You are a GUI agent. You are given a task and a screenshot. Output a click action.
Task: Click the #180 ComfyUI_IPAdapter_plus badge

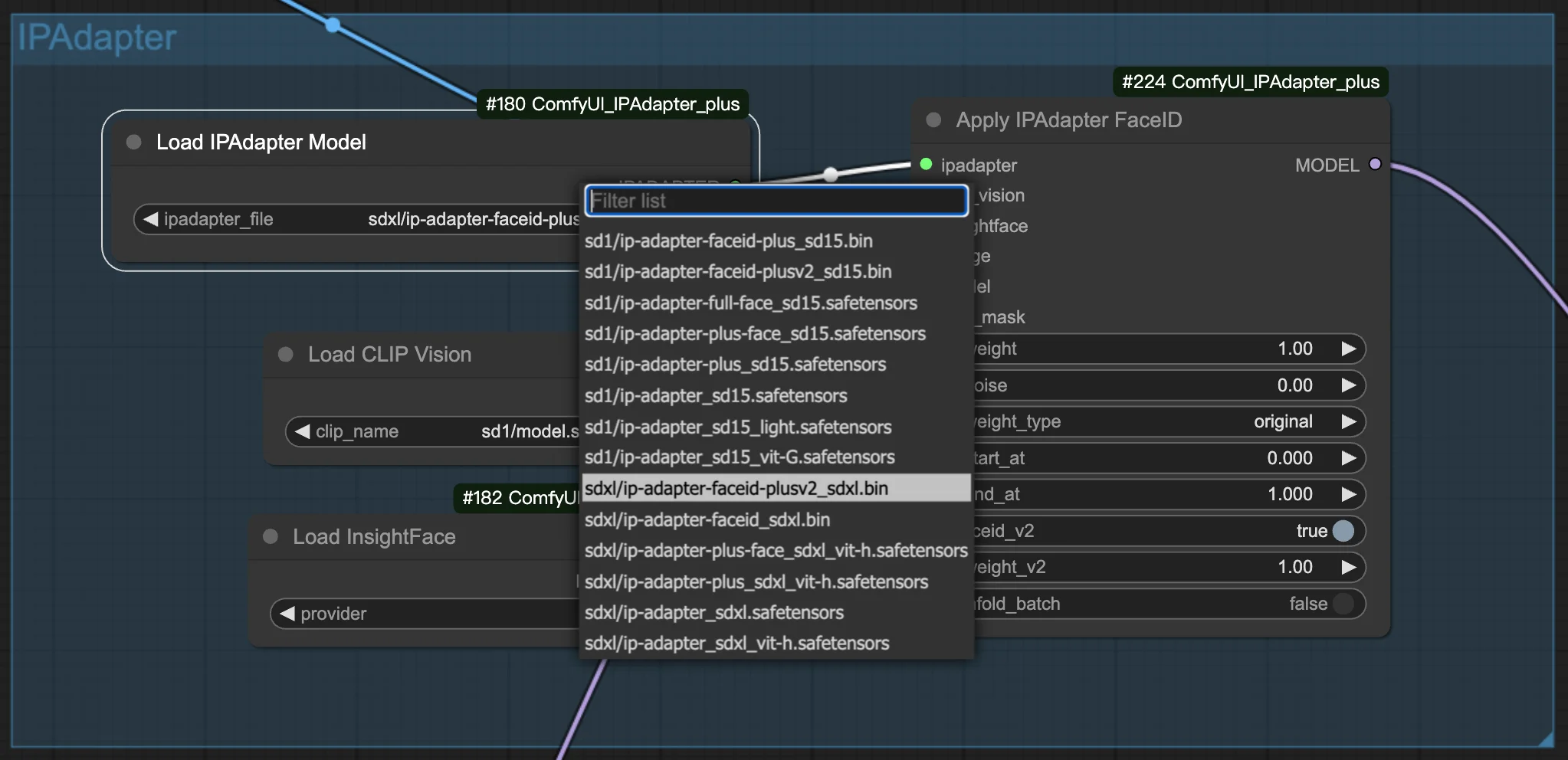(612, 104)
